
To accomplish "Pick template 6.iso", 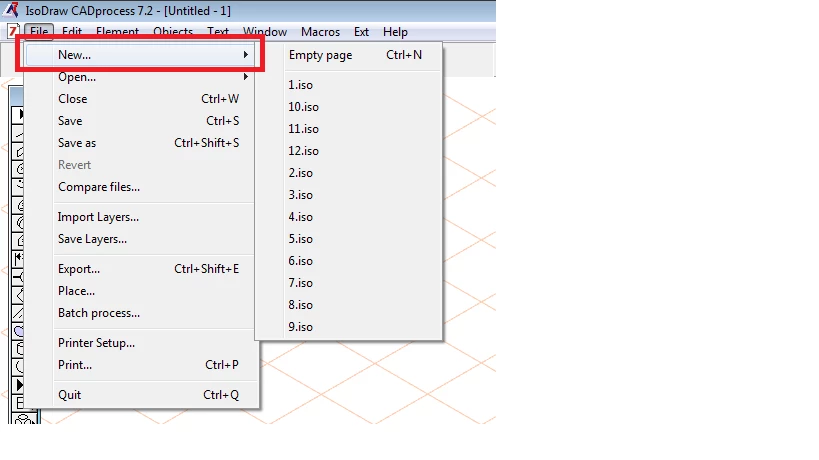I will pyautogui.click(x=349, y=261).
